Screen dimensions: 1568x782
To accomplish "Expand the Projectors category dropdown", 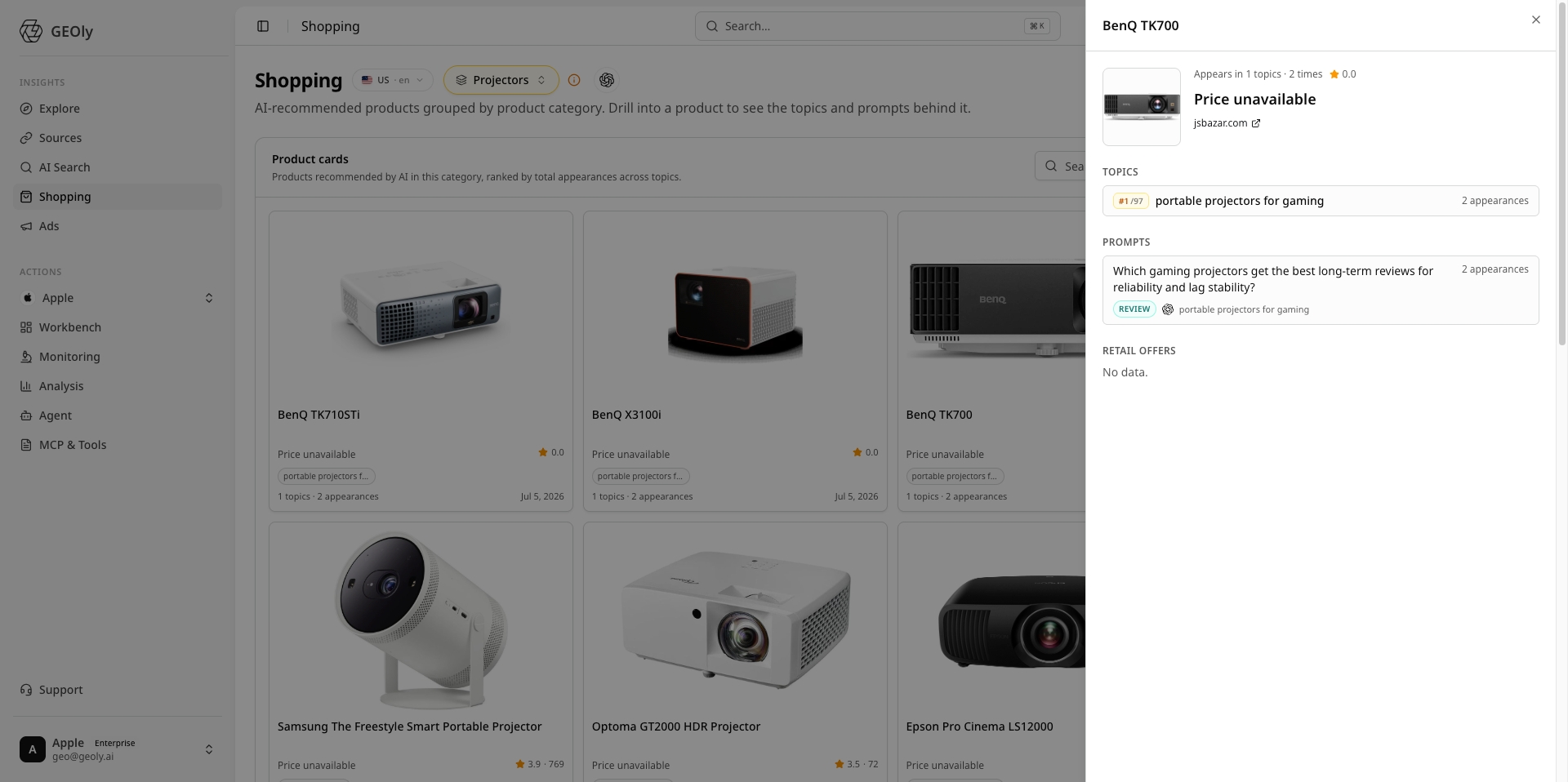I will (501, 80).
